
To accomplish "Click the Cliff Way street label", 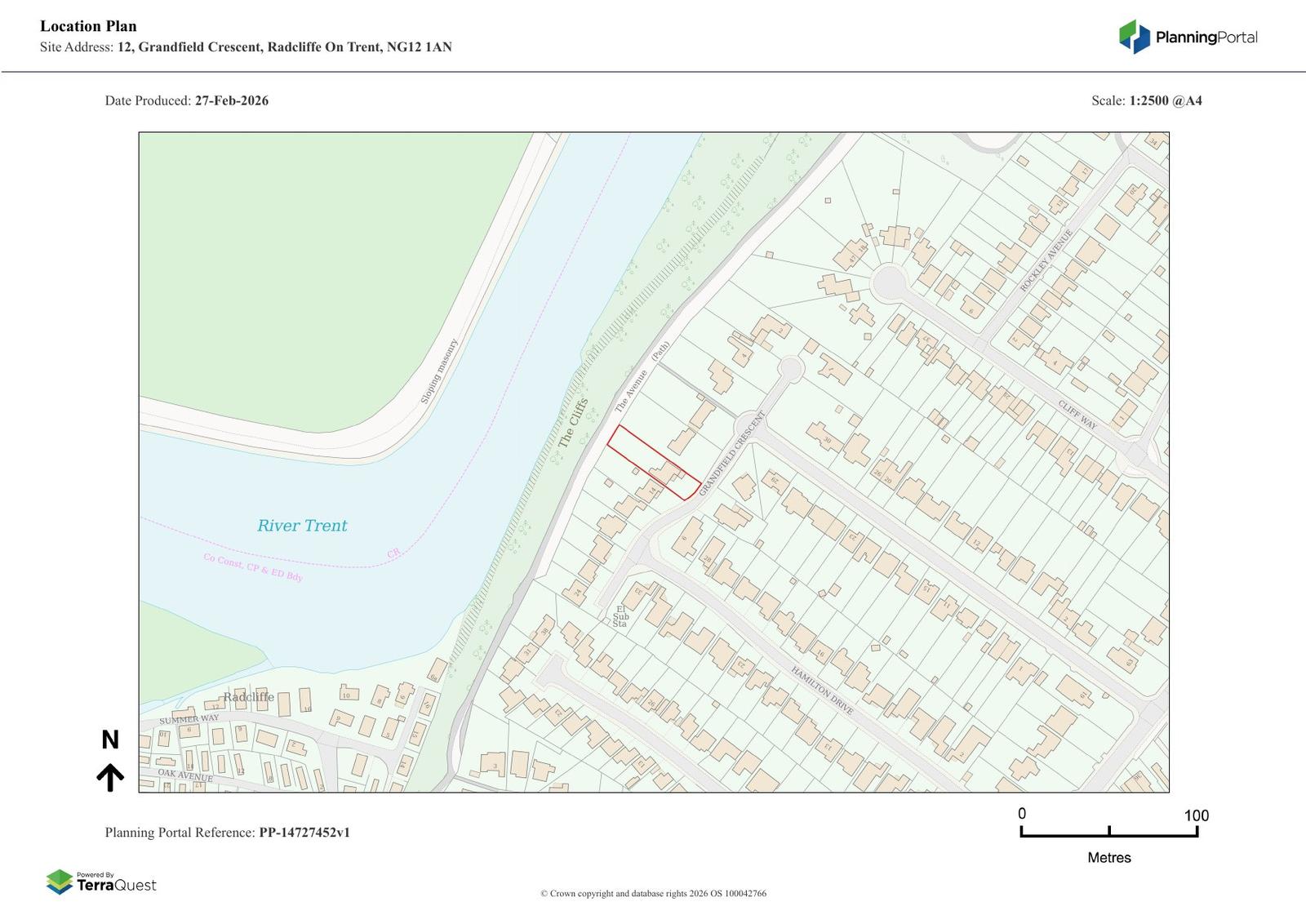I will click(x=1077, y=415).
